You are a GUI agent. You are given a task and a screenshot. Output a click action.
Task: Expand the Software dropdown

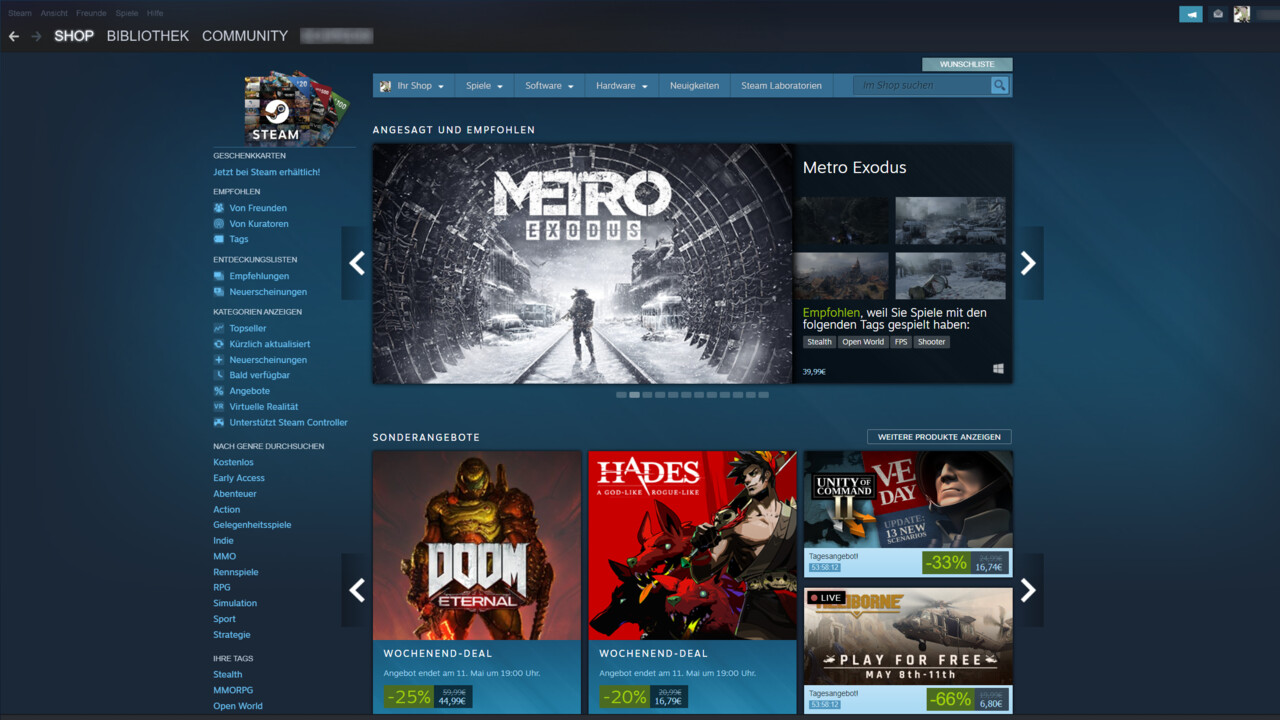pos(549,86)
